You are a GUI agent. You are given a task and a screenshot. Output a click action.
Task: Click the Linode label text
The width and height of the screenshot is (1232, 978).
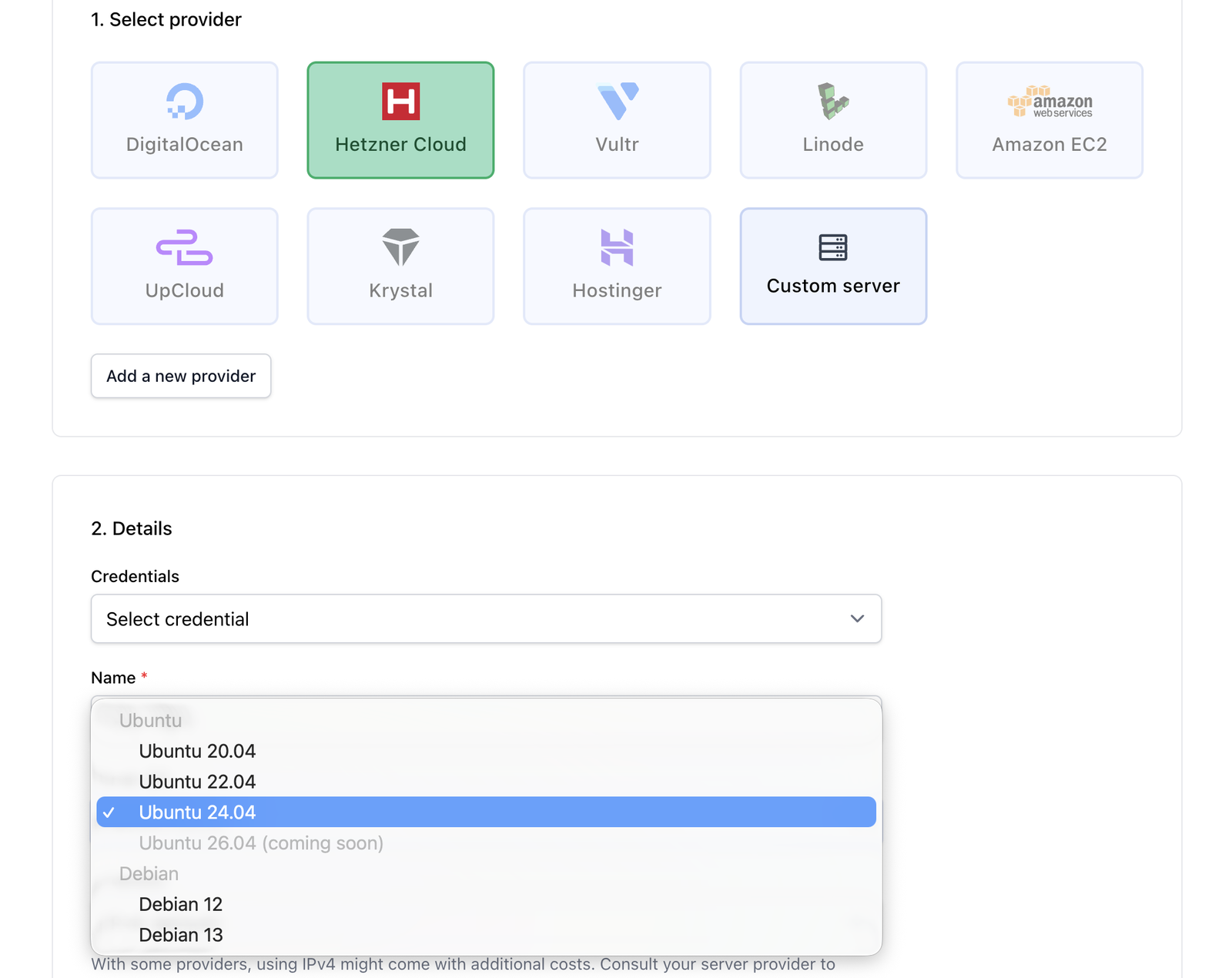coord(833,145)
